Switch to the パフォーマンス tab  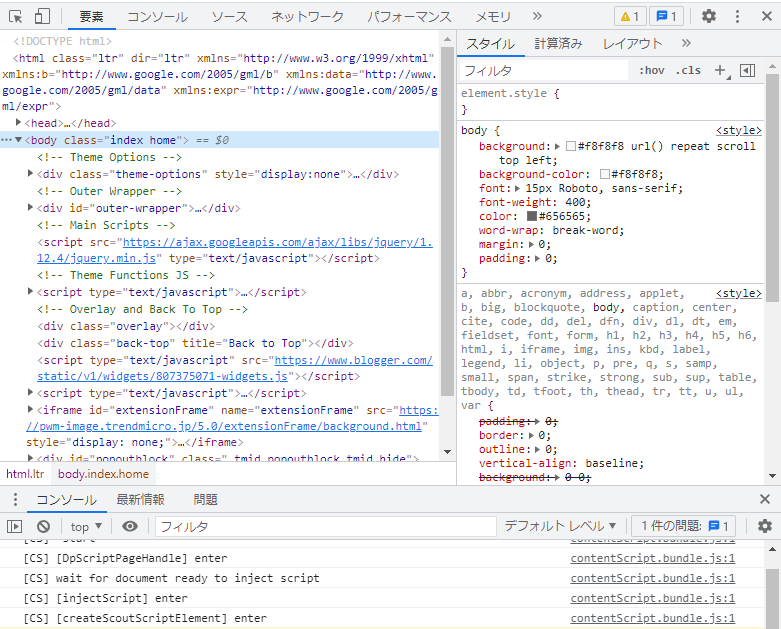(x=409, y=17)
